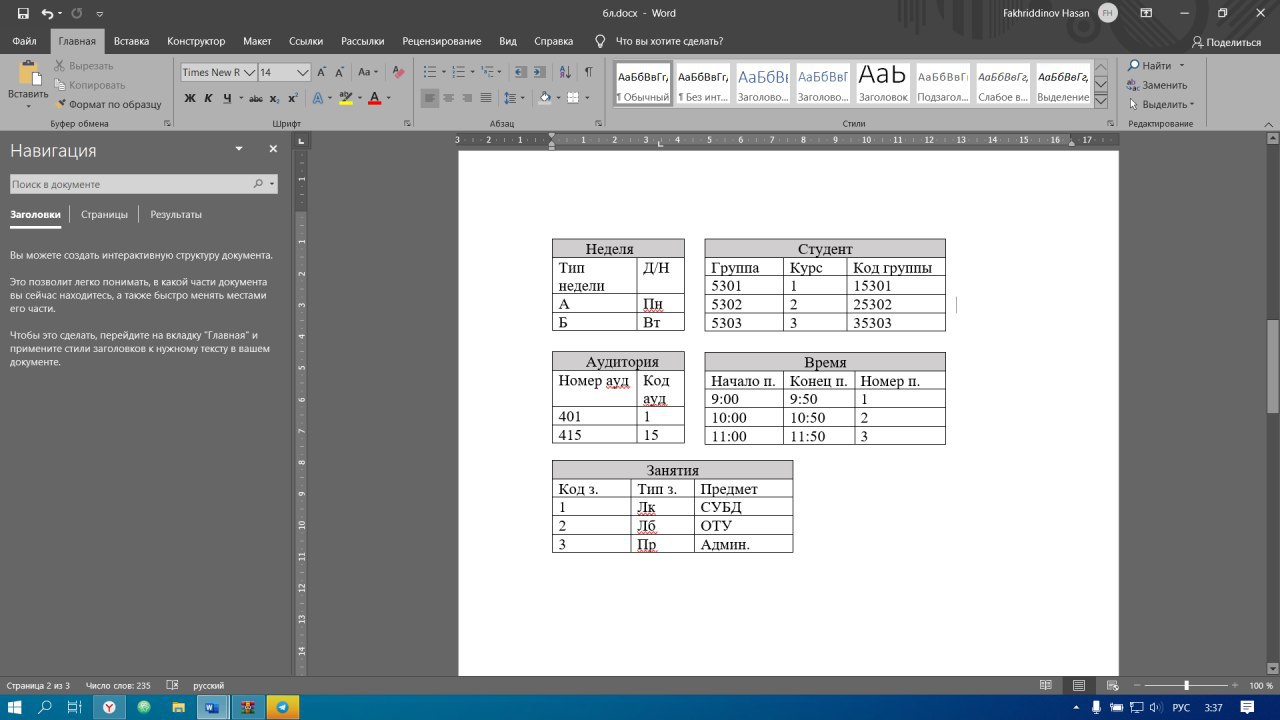Screen dimensions: 1280x720
Task: Clear all formatting with the eraser icon
Action: coord(400,72)
